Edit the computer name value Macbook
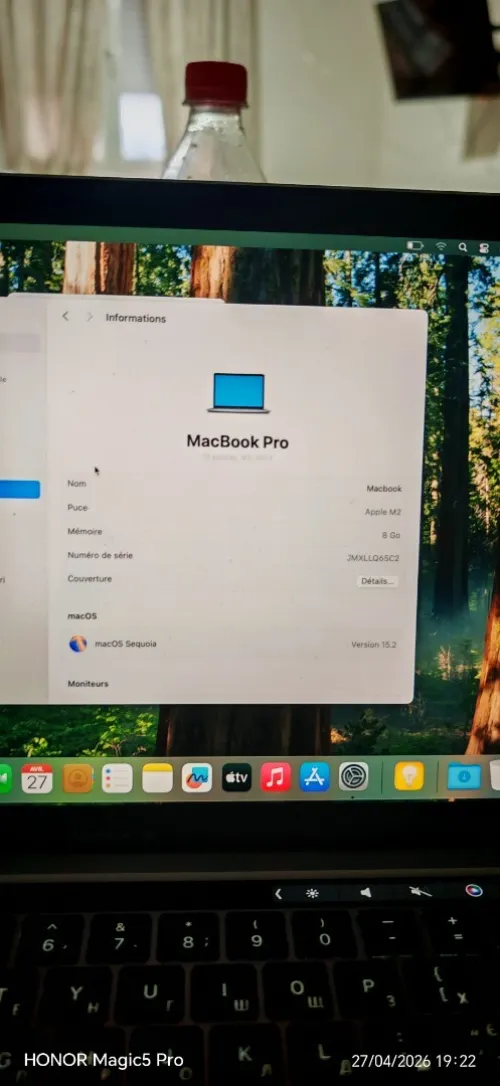The height and width of the screenshot is (1086, 500). coord(384,488)
